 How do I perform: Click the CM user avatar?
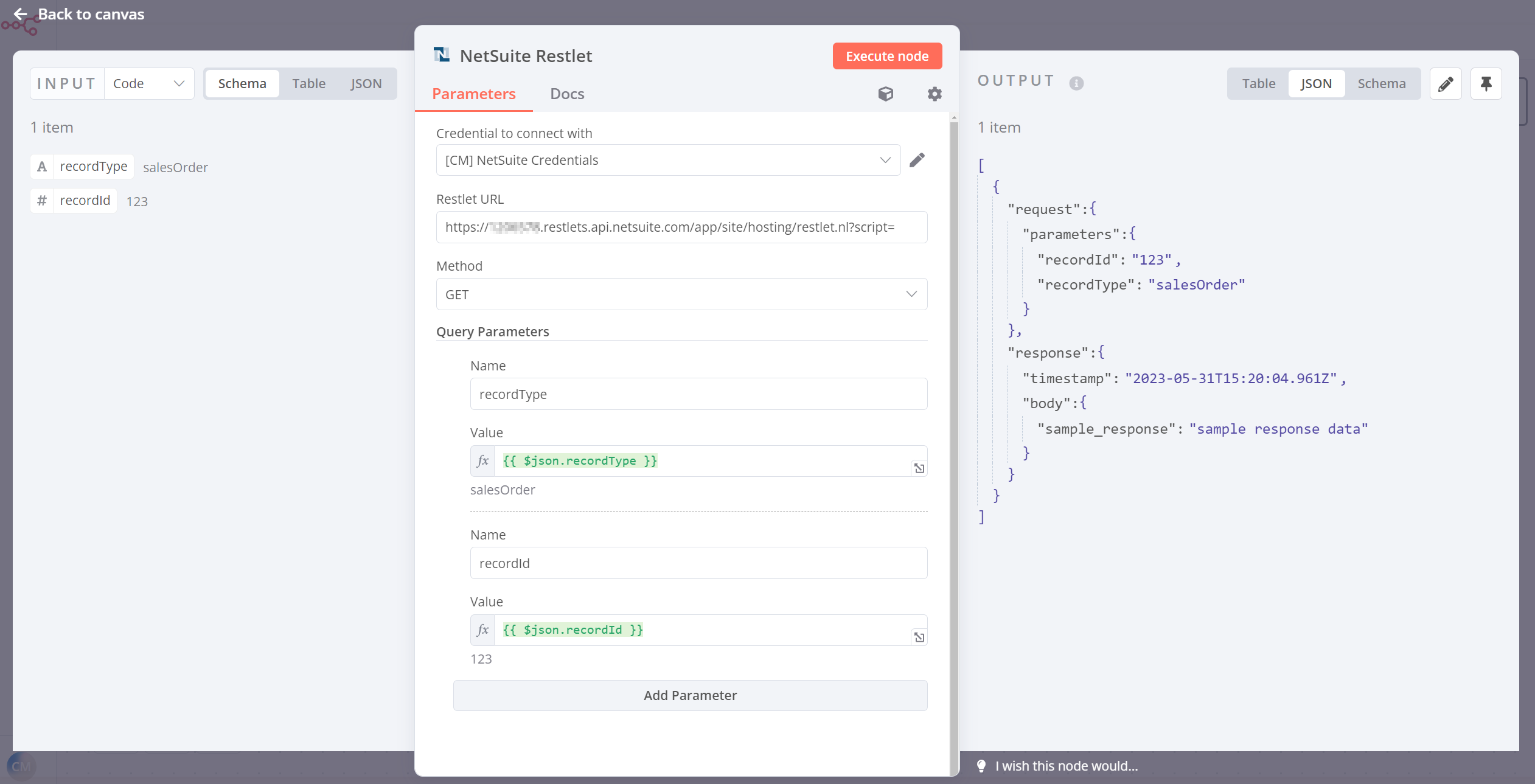21,766
